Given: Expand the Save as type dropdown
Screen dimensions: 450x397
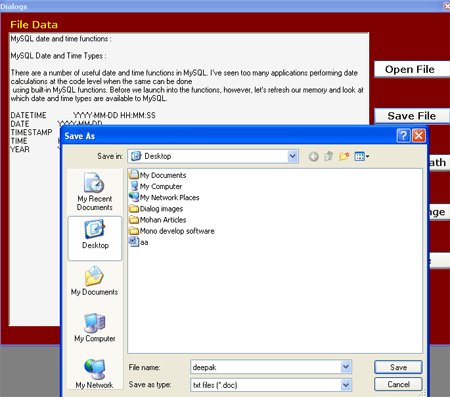Looking at the screenshot, I should pyautogui.click(x=346, y=385).
